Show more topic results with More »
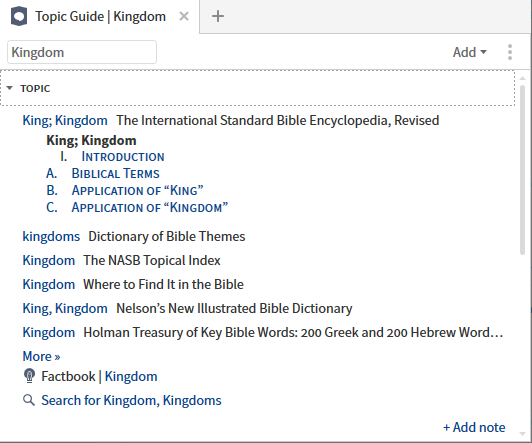Viewport: 532px width, 443px height. point(41,356)
